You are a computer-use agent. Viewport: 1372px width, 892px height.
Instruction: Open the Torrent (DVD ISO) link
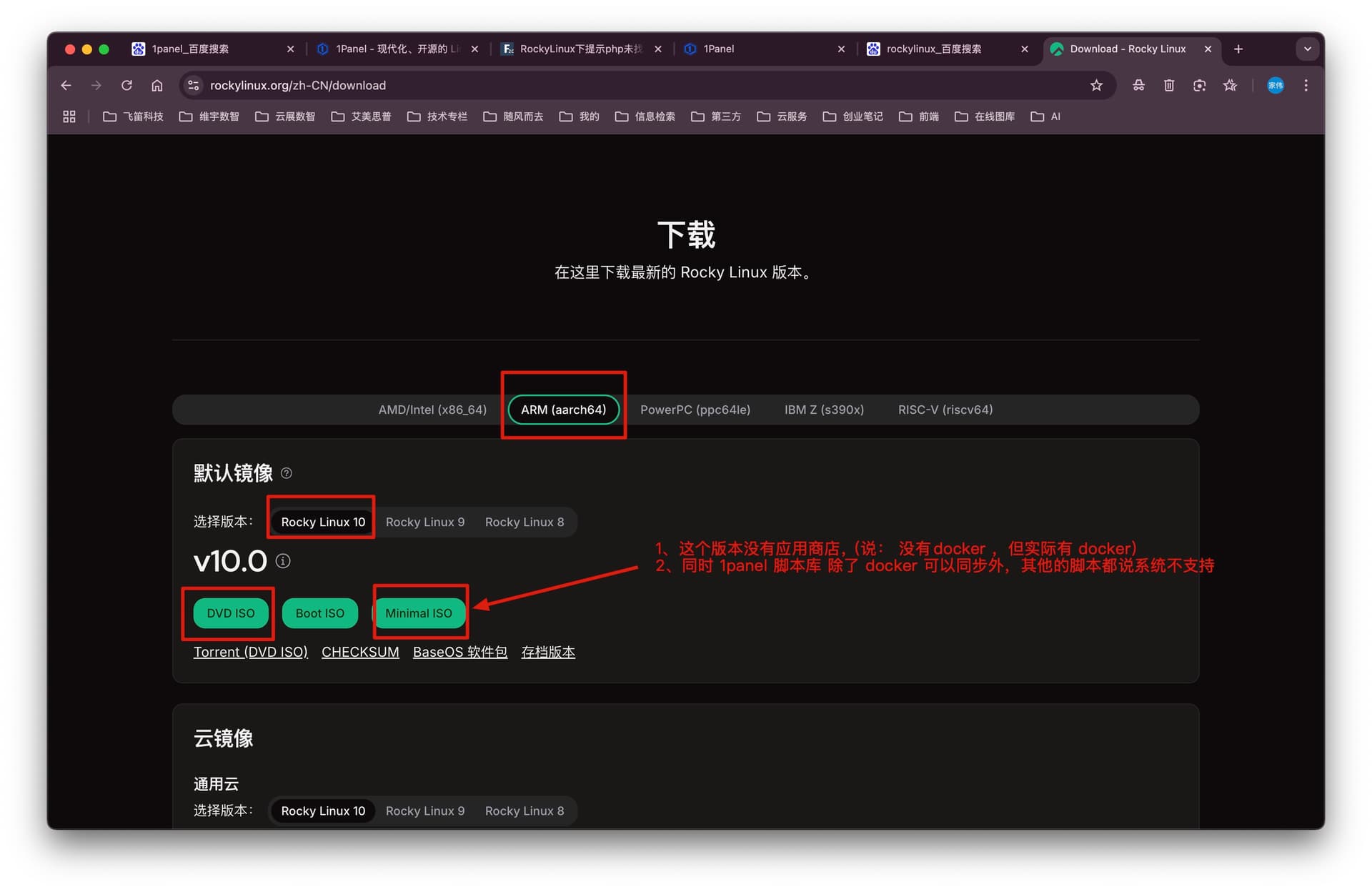point(251,652)
